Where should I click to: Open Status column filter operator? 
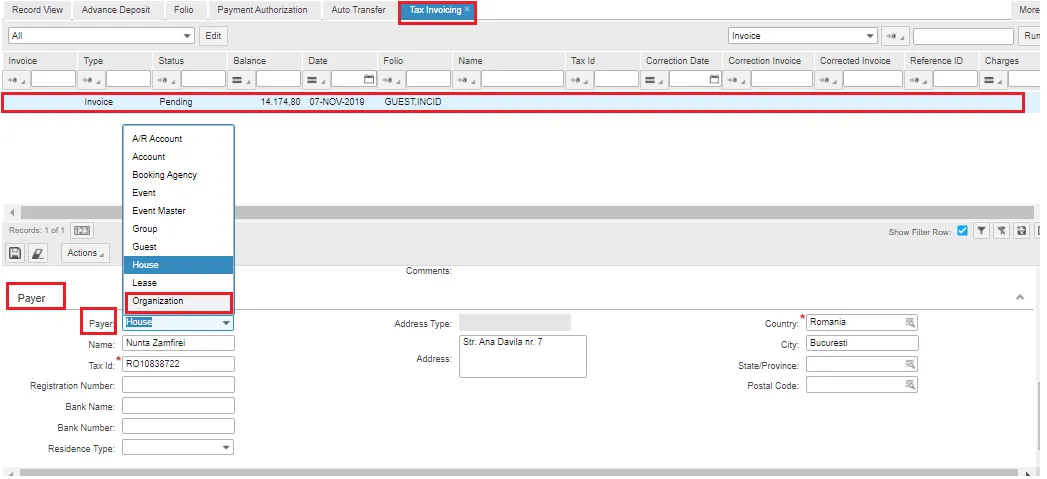[x=168, y=79]
